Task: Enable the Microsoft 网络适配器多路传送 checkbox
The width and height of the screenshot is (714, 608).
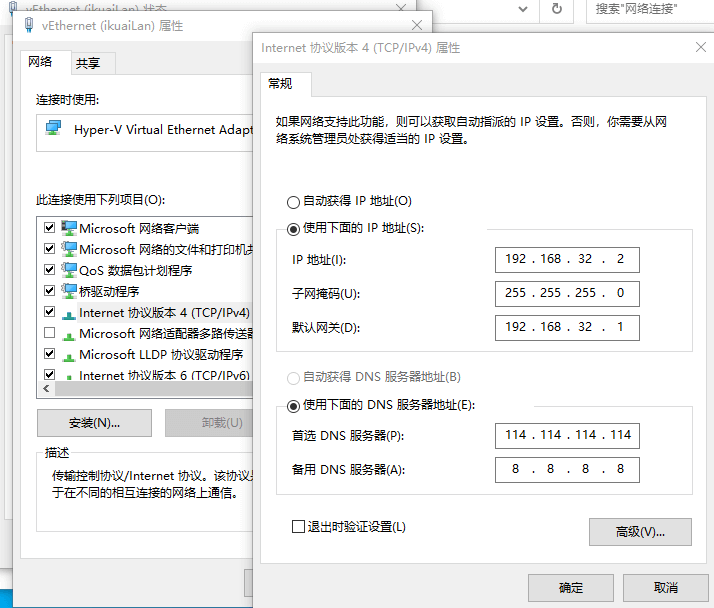Action: pyautogui.click(x=49, y=332)
